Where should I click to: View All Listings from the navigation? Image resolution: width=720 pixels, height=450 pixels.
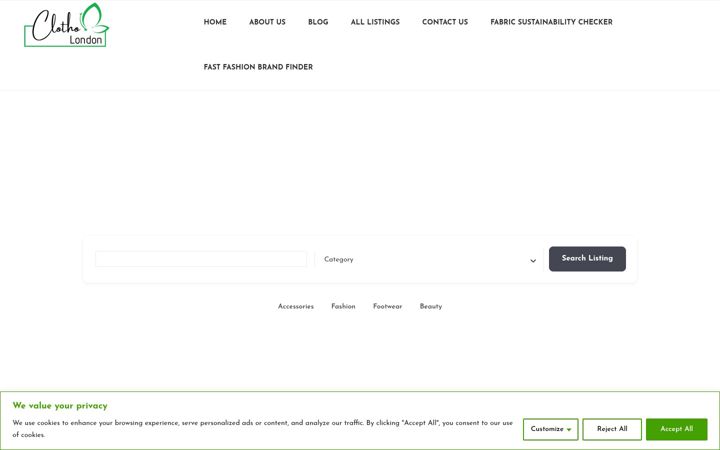click(x=375, y=22)
